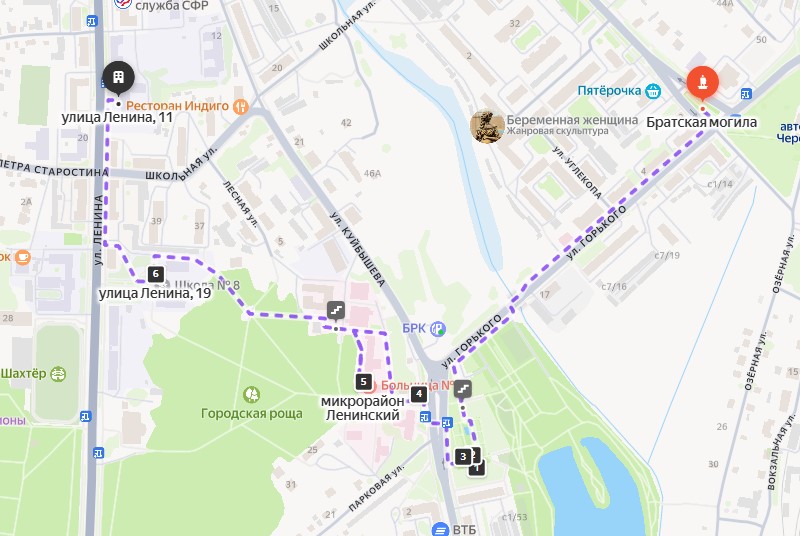Open the Беременная женщина sculpture photo thumbnail

487,126
